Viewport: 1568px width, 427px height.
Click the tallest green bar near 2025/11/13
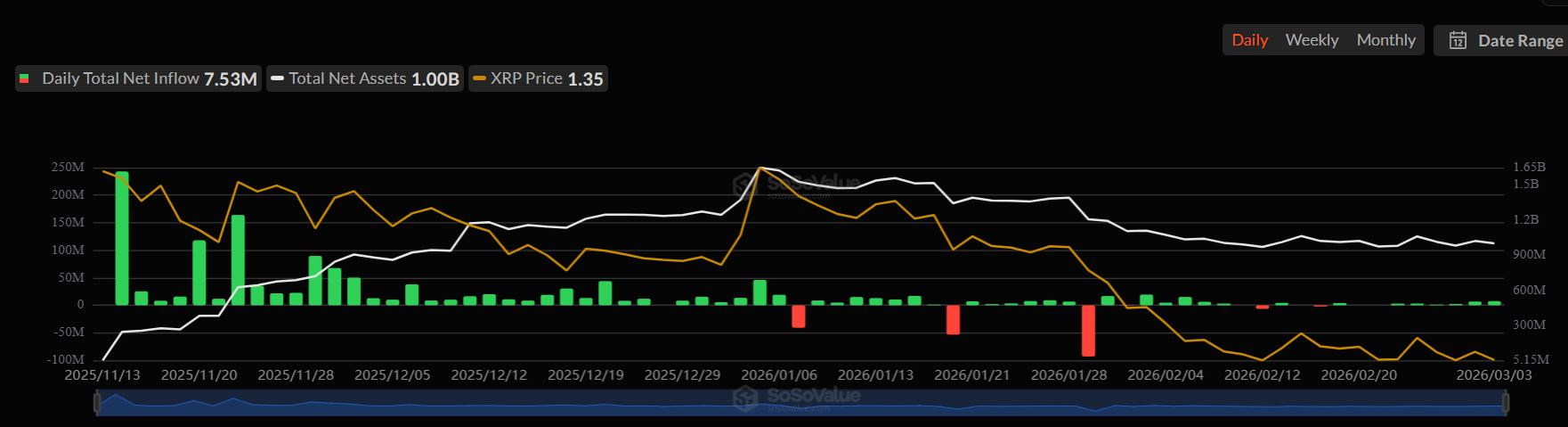coord(122,238)
